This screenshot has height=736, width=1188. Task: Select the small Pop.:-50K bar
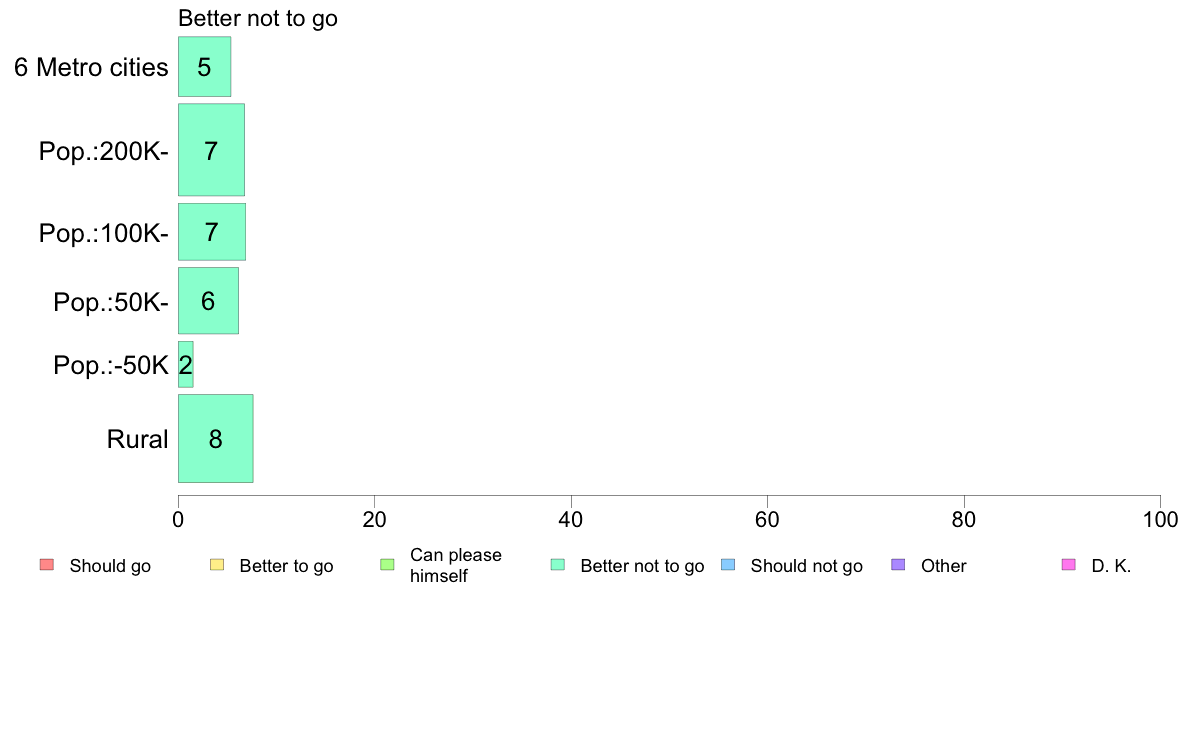coord(185,364)
